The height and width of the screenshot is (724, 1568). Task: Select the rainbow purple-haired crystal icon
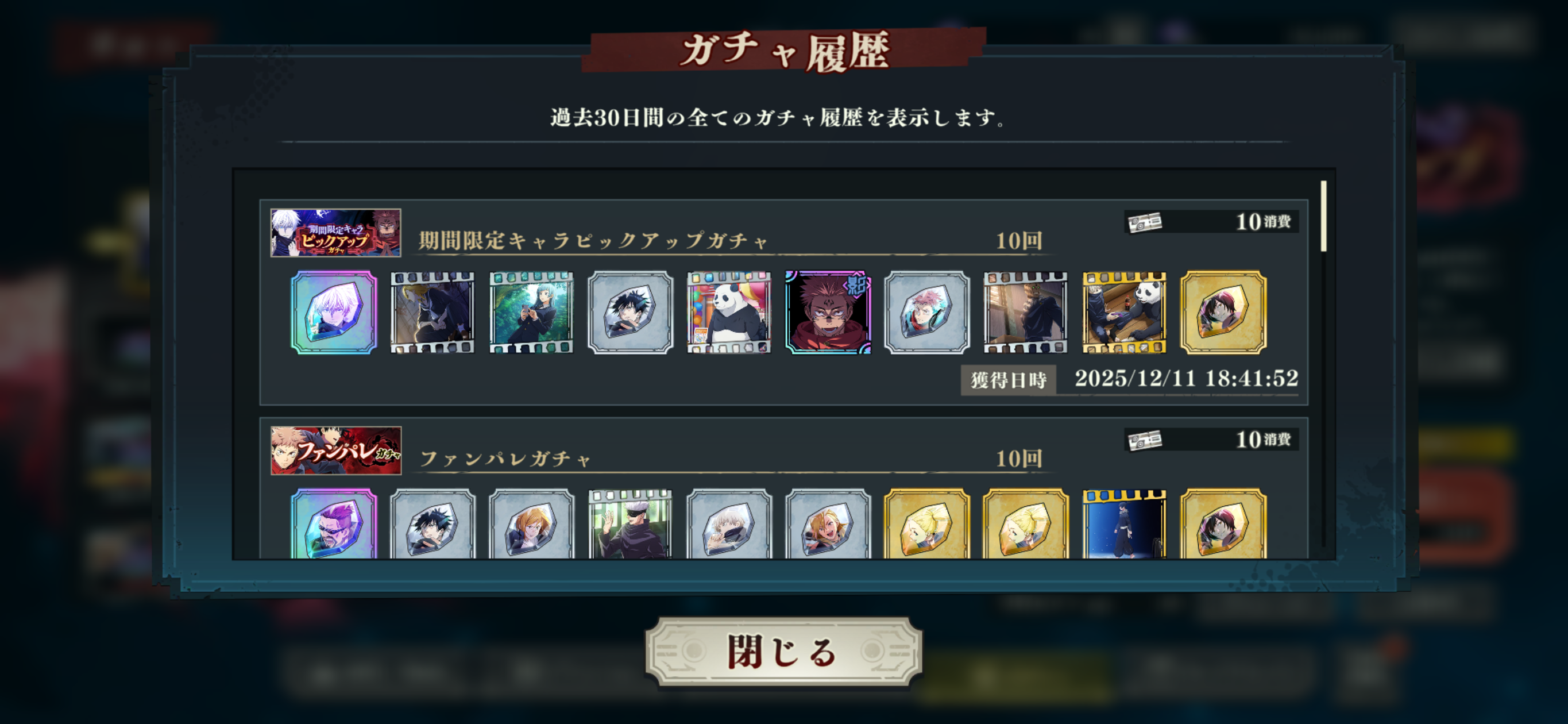coord(334,523)
